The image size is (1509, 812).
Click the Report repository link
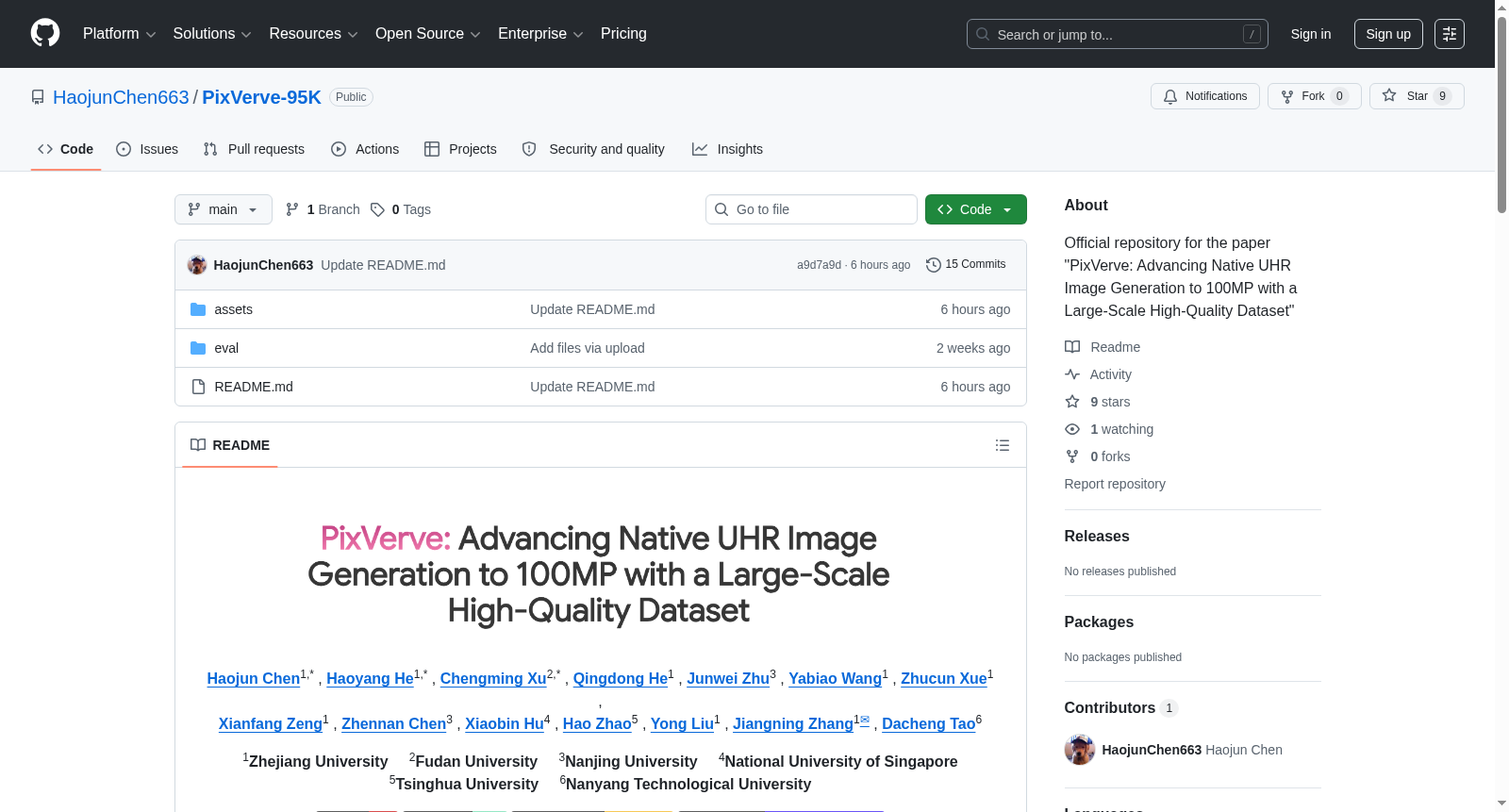(x=1115, y=484)
